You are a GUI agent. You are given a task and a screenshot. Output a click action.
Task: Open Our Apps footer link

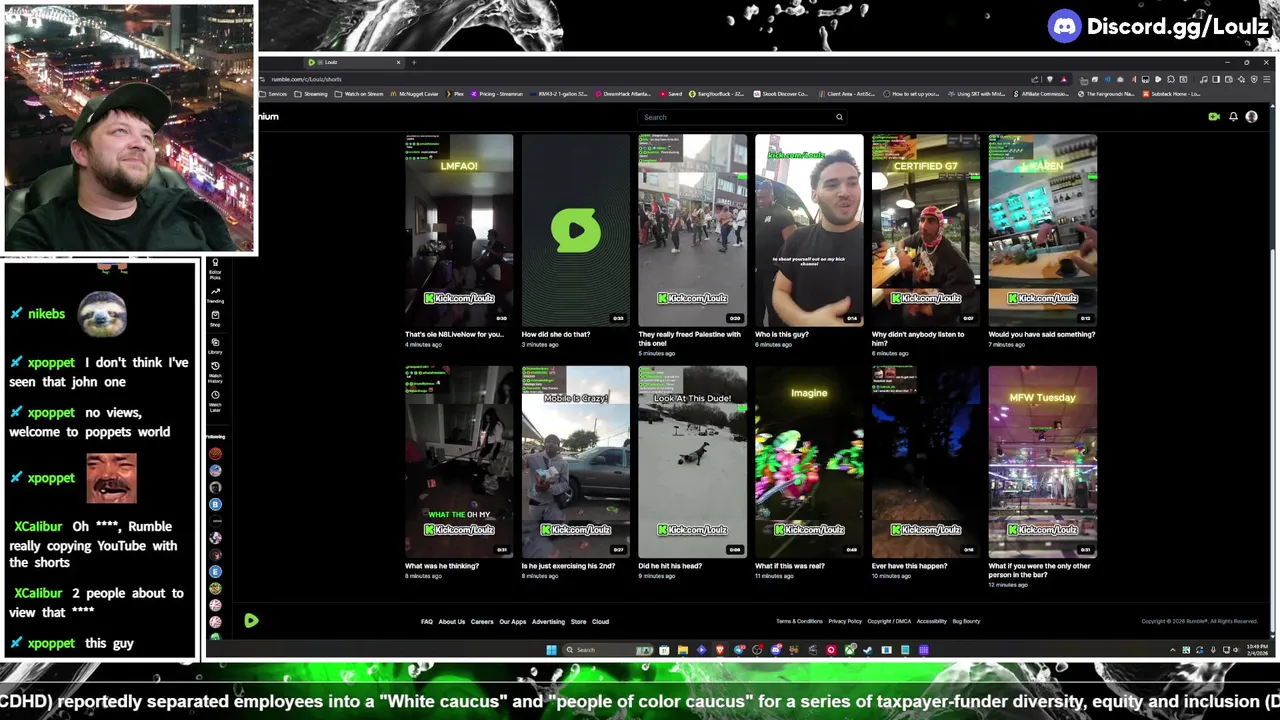point(513,622)
